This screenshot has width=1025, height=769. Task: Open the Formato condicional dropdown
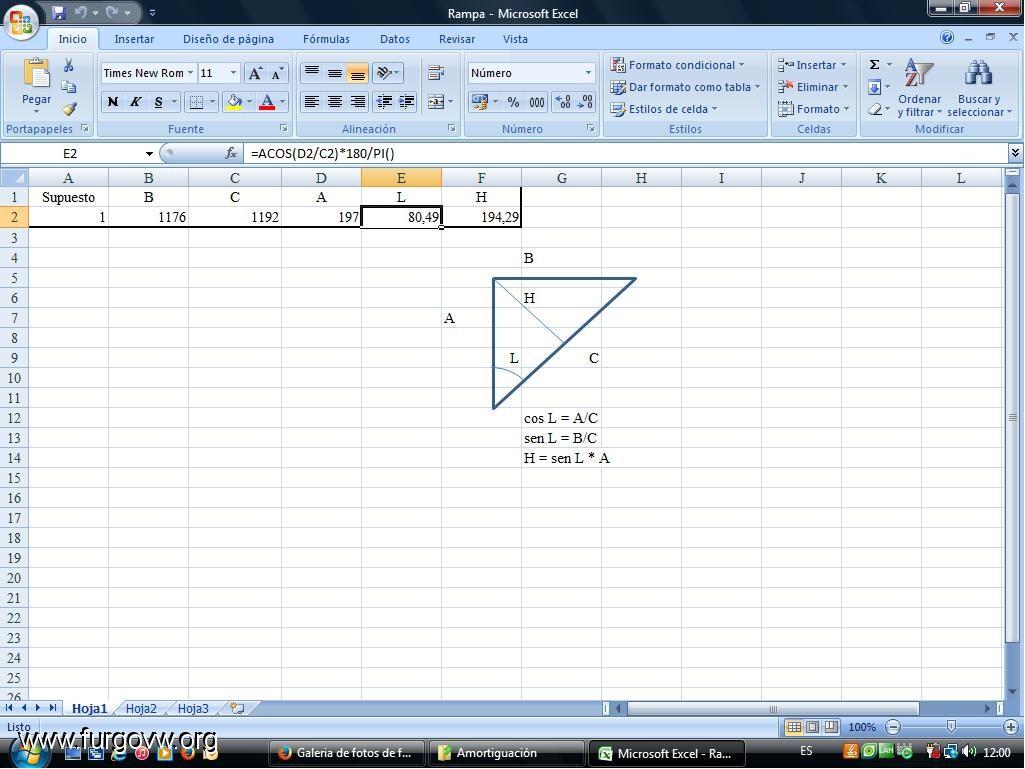[677, 65]
